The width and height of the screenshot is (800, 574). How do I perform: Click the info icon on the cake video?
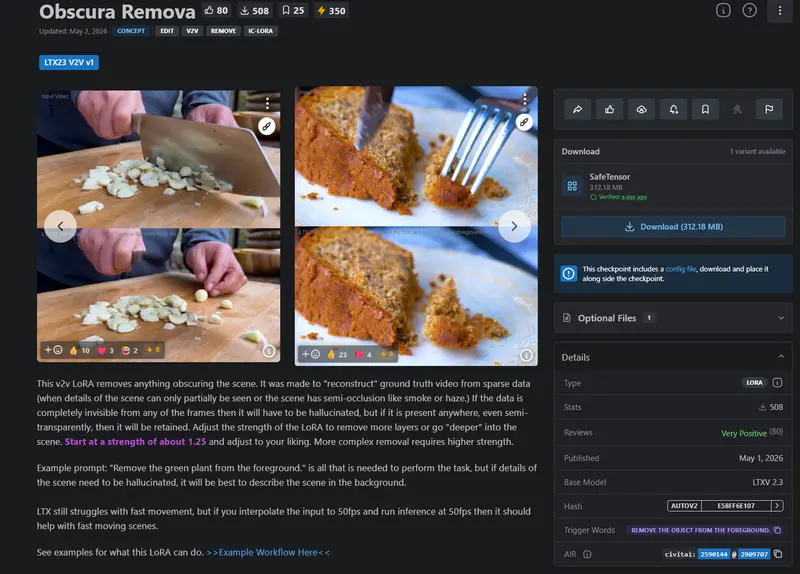[x=526, y=356]
